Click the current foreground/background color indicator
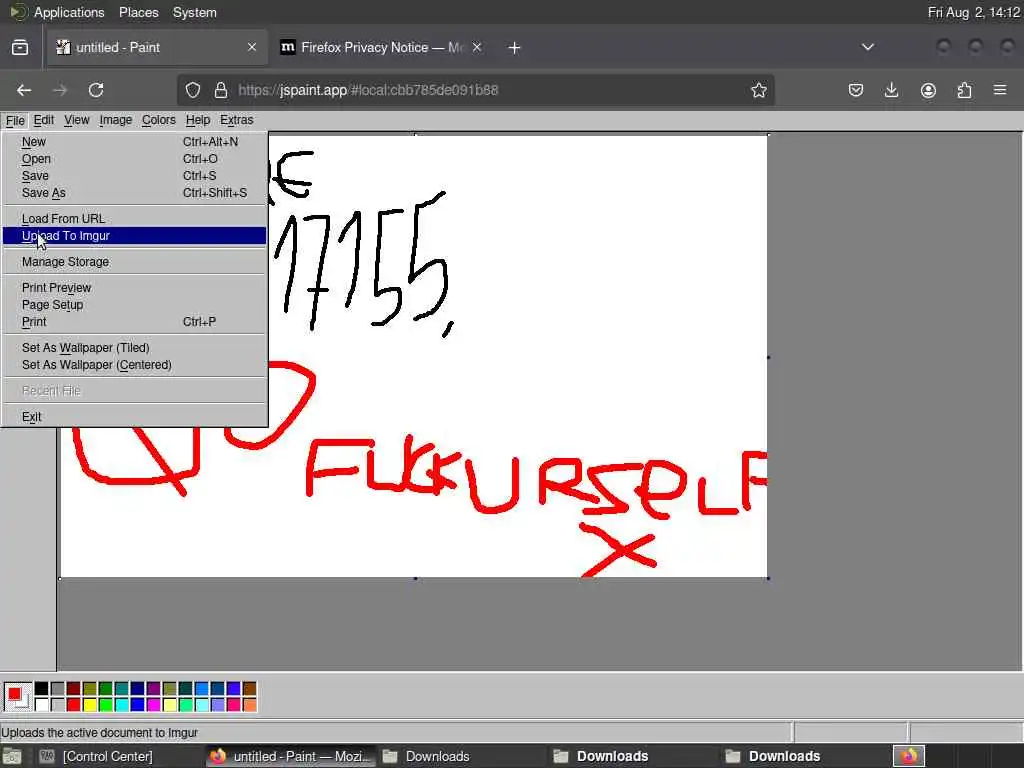The height and width of the screenshot is (768, 1024). [x=17, y=696]
